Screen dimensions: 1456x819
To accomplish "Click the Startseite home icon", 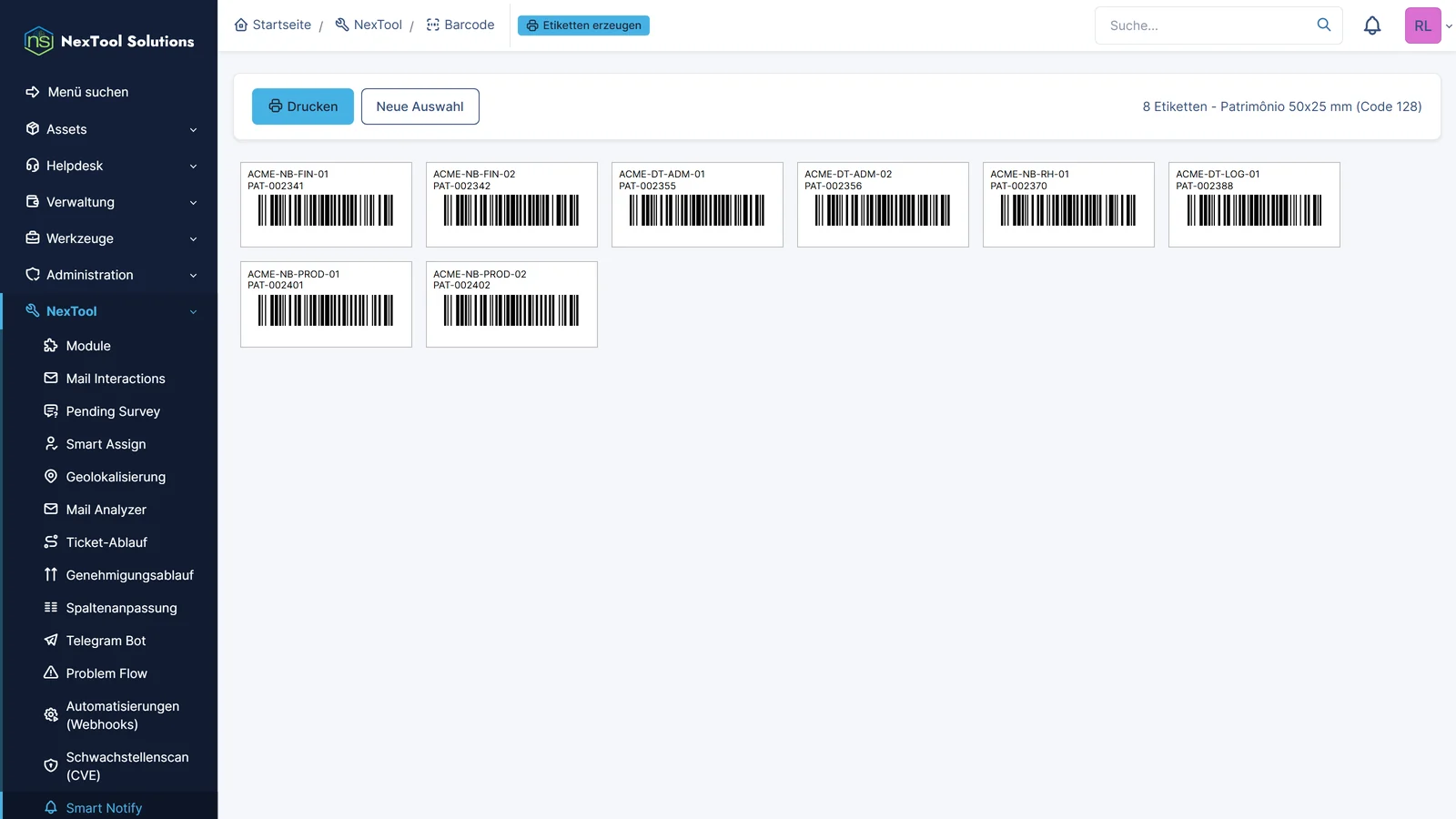I will point(241,25).
